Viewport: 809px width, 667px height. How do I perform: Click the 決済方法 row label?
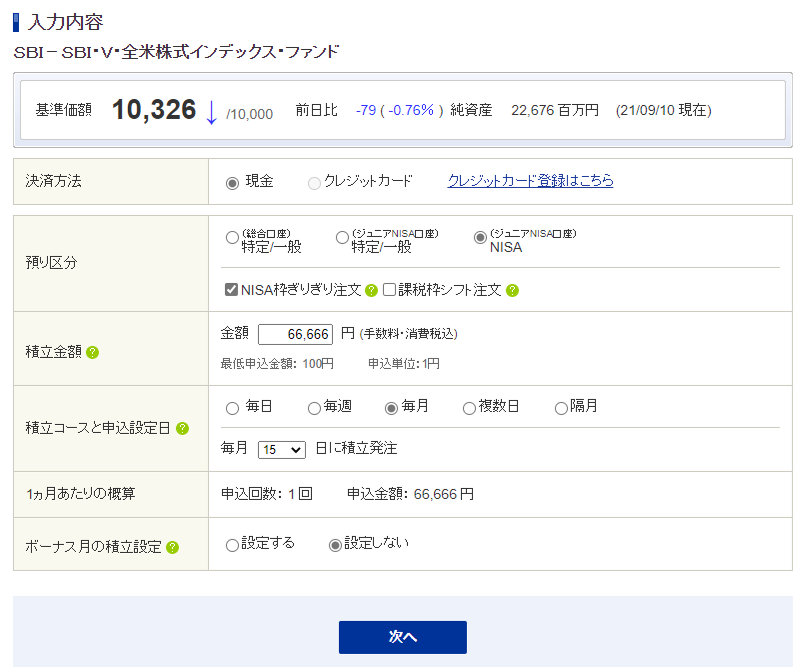click(x=54, y=181)
